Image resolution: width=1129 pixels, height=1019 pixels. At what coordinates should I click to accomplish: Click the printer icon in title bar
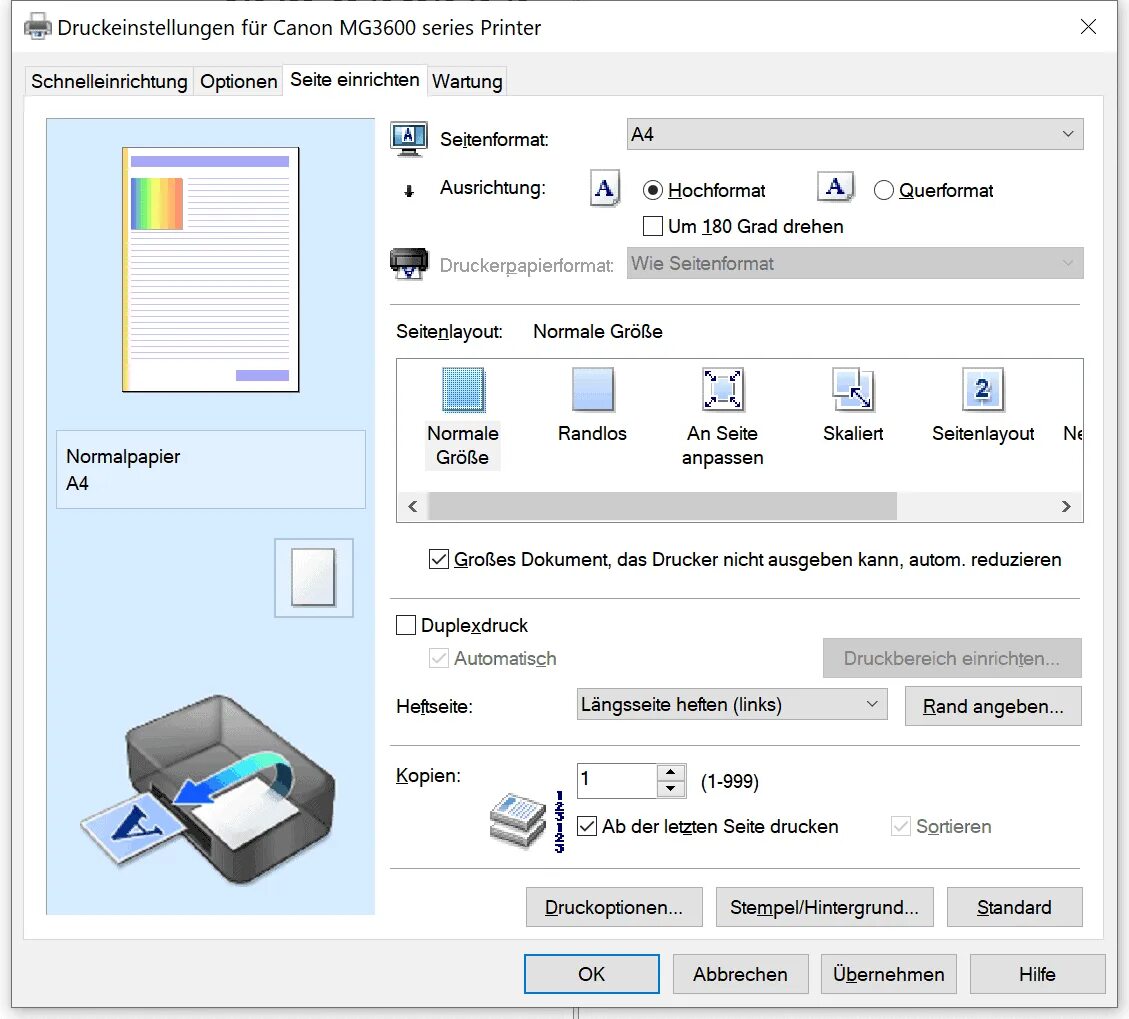pyautogui.click(x=38, y=27)
